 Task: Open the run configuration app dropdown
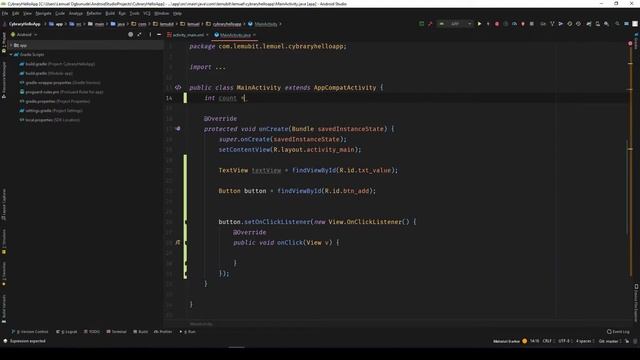click(x=456, y=24)
